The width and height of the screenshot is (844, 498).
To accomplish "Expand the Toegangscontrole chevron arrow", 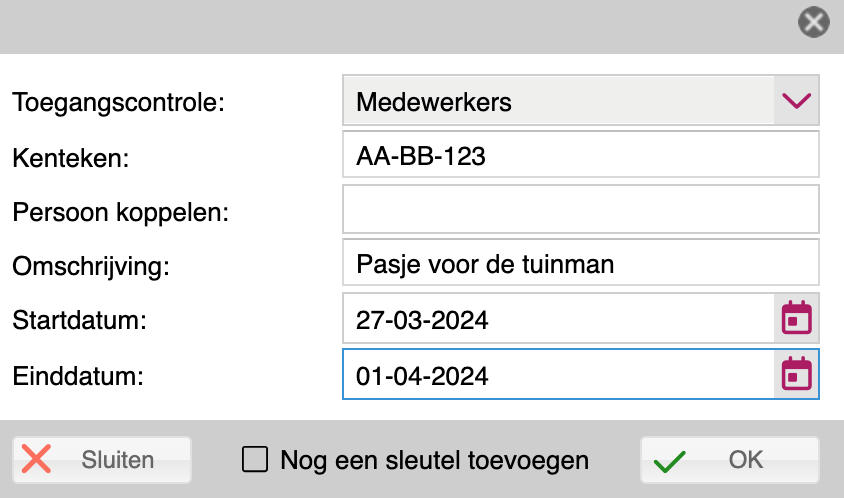I will click(797, 101).
